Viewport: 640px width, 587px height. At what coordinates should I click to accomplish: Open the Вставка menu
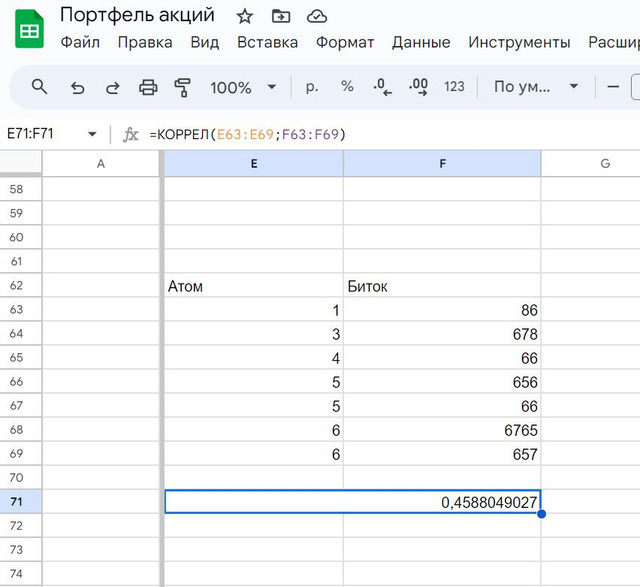coord(267,42)
